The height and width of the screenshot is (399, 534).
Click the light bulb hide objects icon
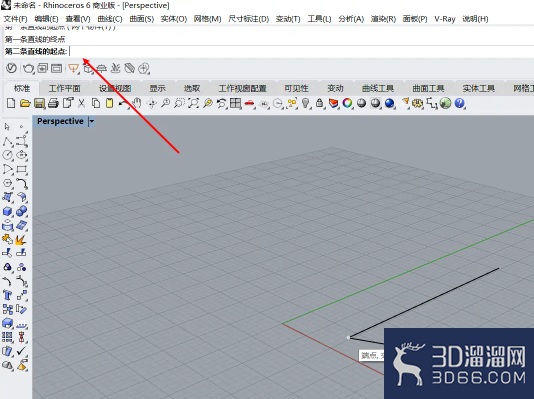click(x=306, y=103)
